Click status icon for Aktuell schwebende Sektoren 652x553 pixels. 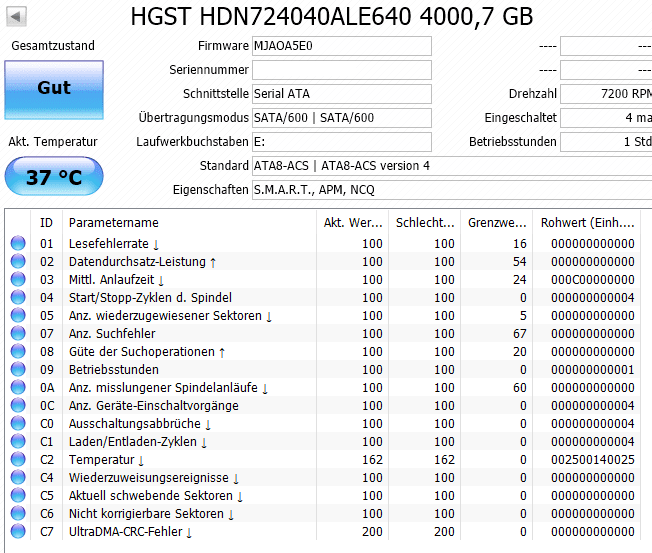pos(18,496)
